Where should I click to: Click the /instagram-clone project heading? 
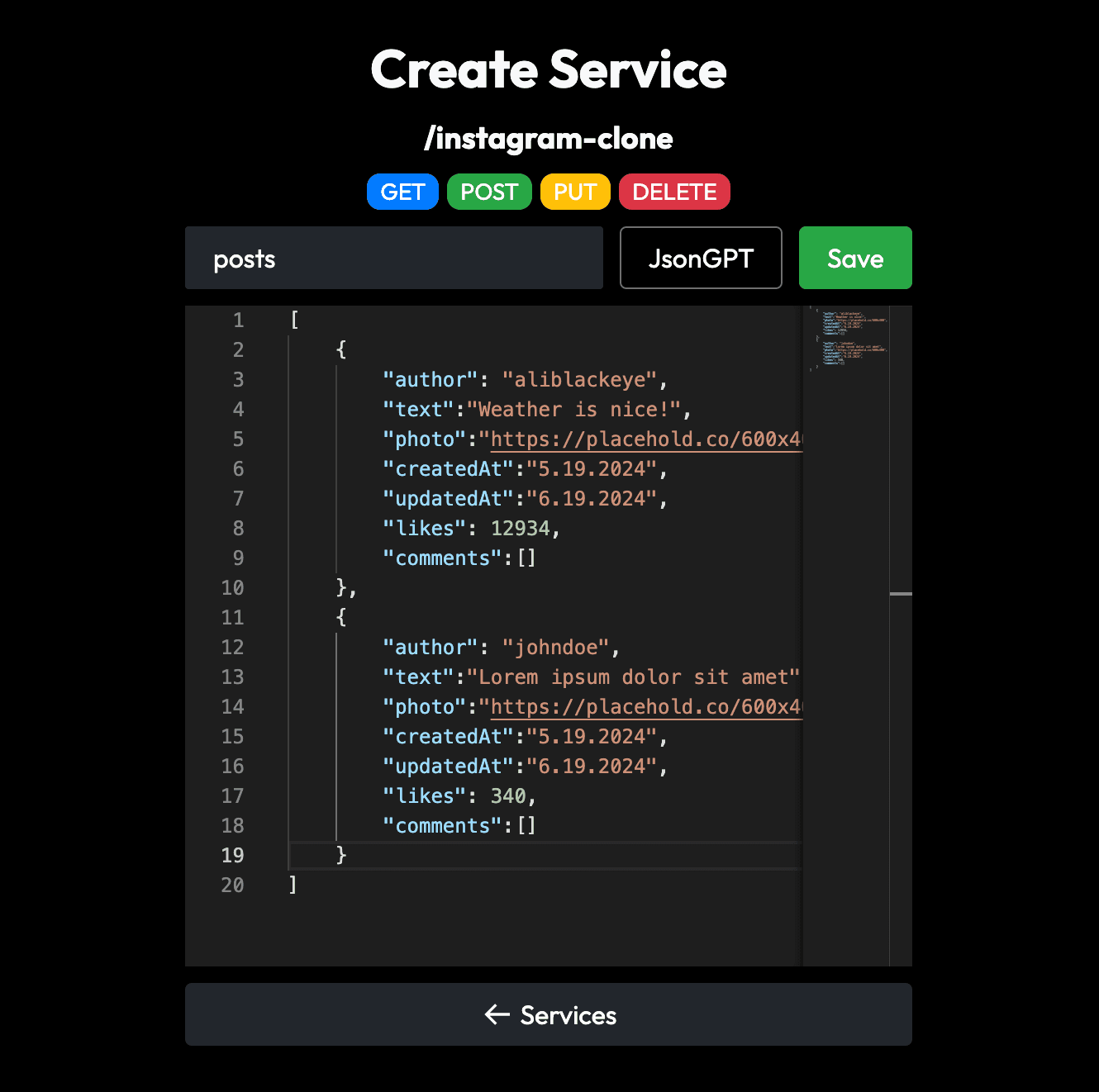tap(549, 139)
